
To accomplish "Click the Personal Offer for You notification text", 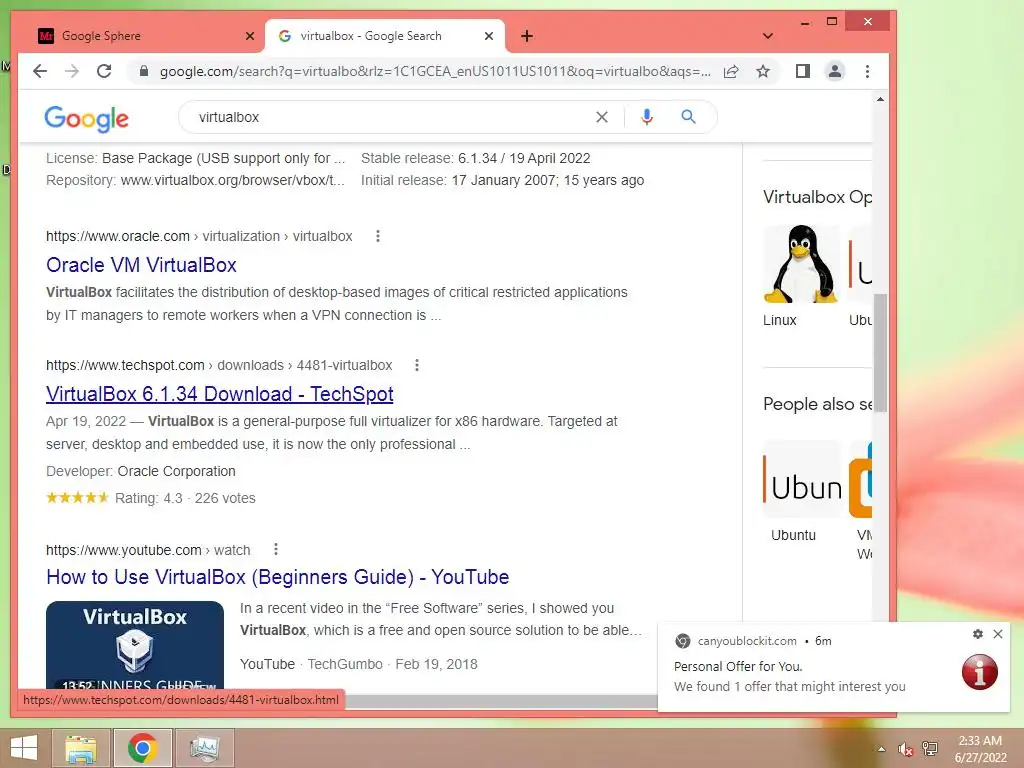I will coord(738,666).
